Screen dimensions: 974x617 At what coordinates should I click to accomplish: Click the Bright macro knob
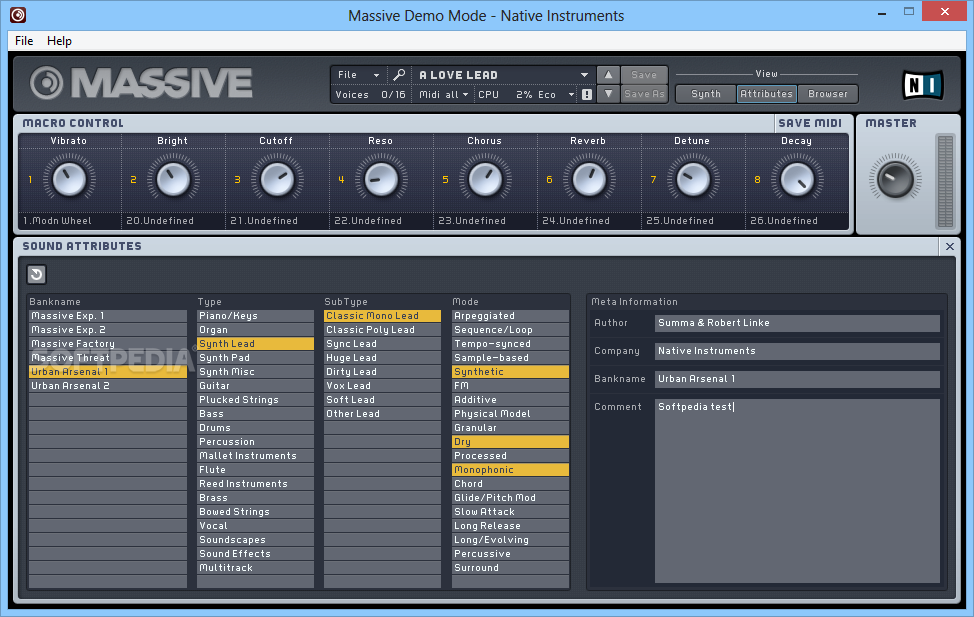pyautogui.click(x=173, y=180)
